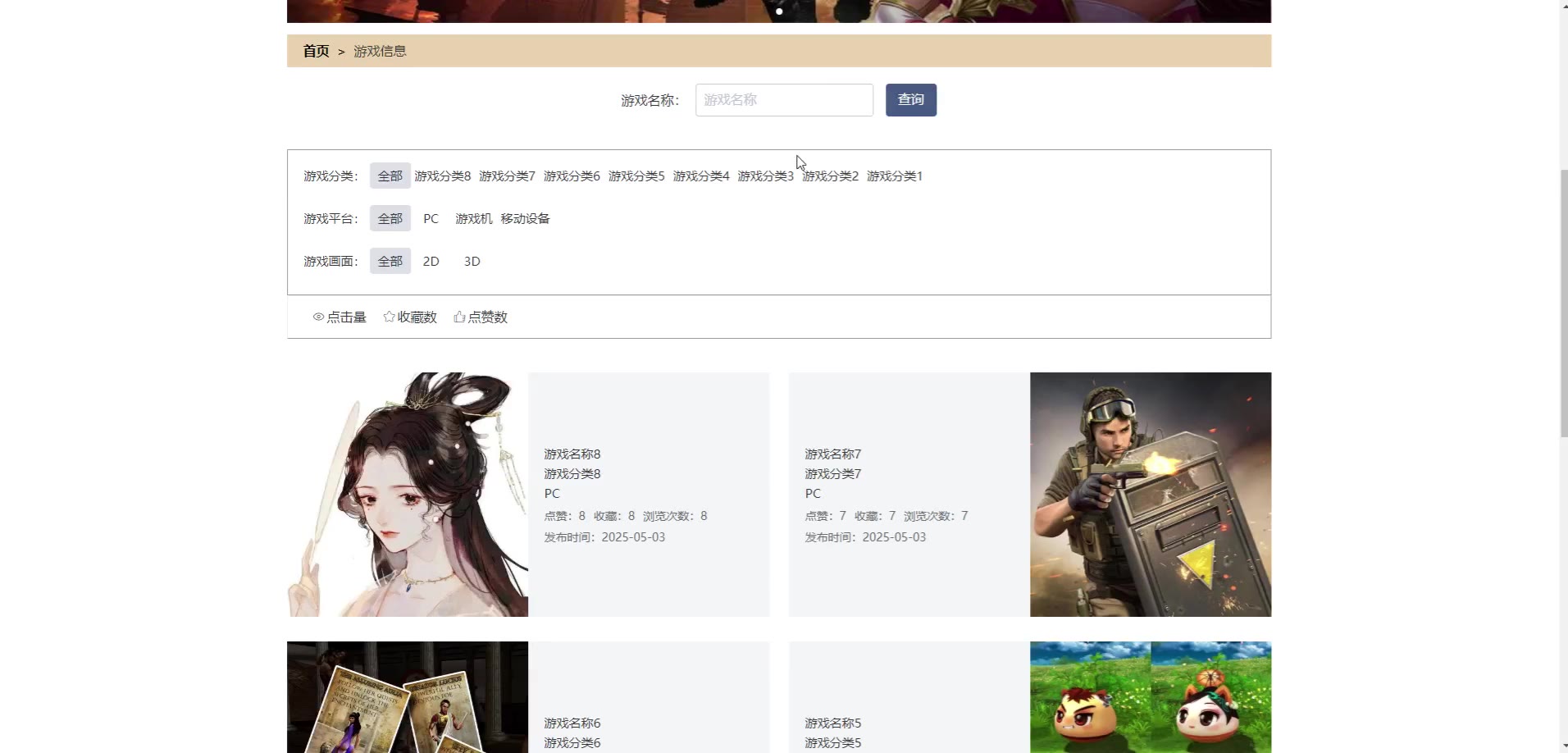Click the page vertical scrollbar thumb
Viewport: 1568px width, 753px height.
point(1563,303)
